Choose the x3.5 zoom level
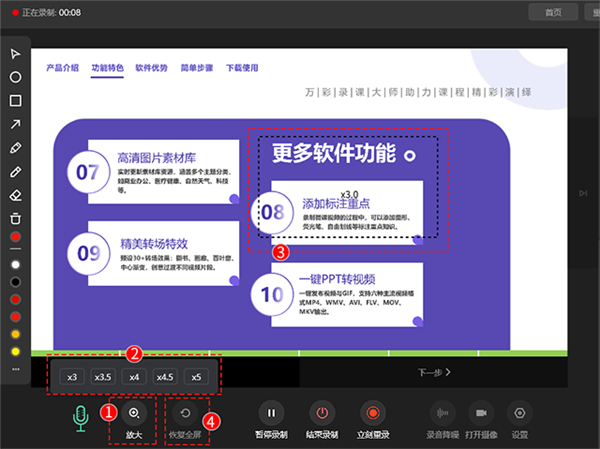Image resolution: width=600 pixels, height=449 pixels. (102, 377)
